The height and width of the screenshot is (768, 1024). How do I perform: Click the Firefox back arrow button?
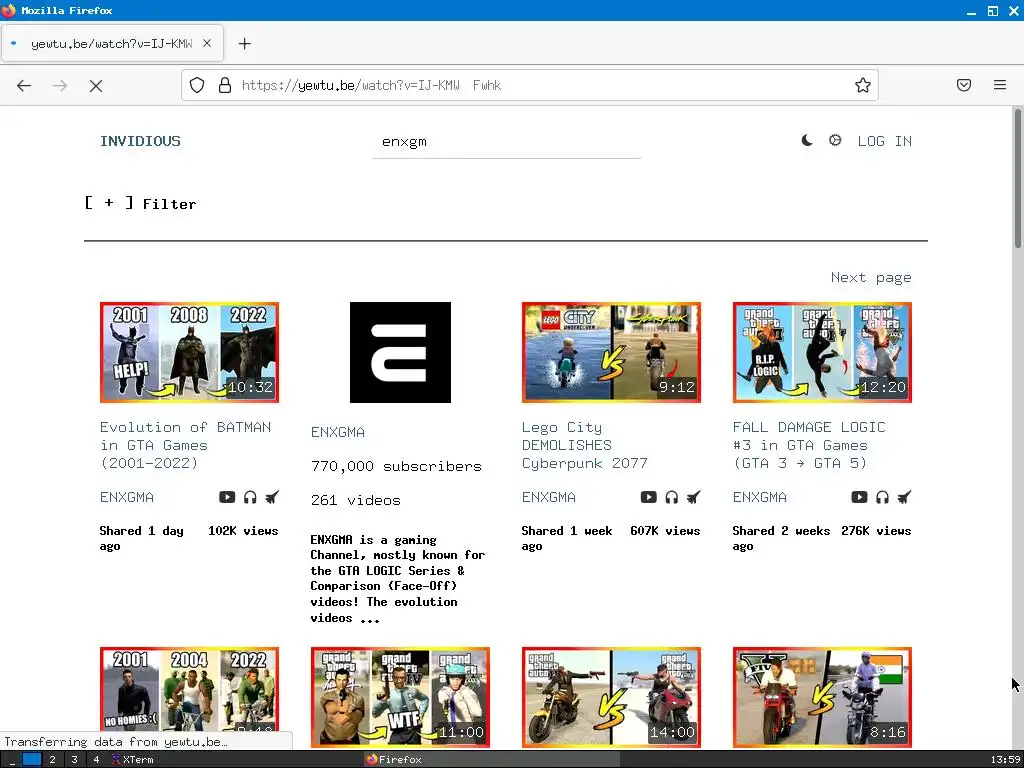tap(24, 86)
